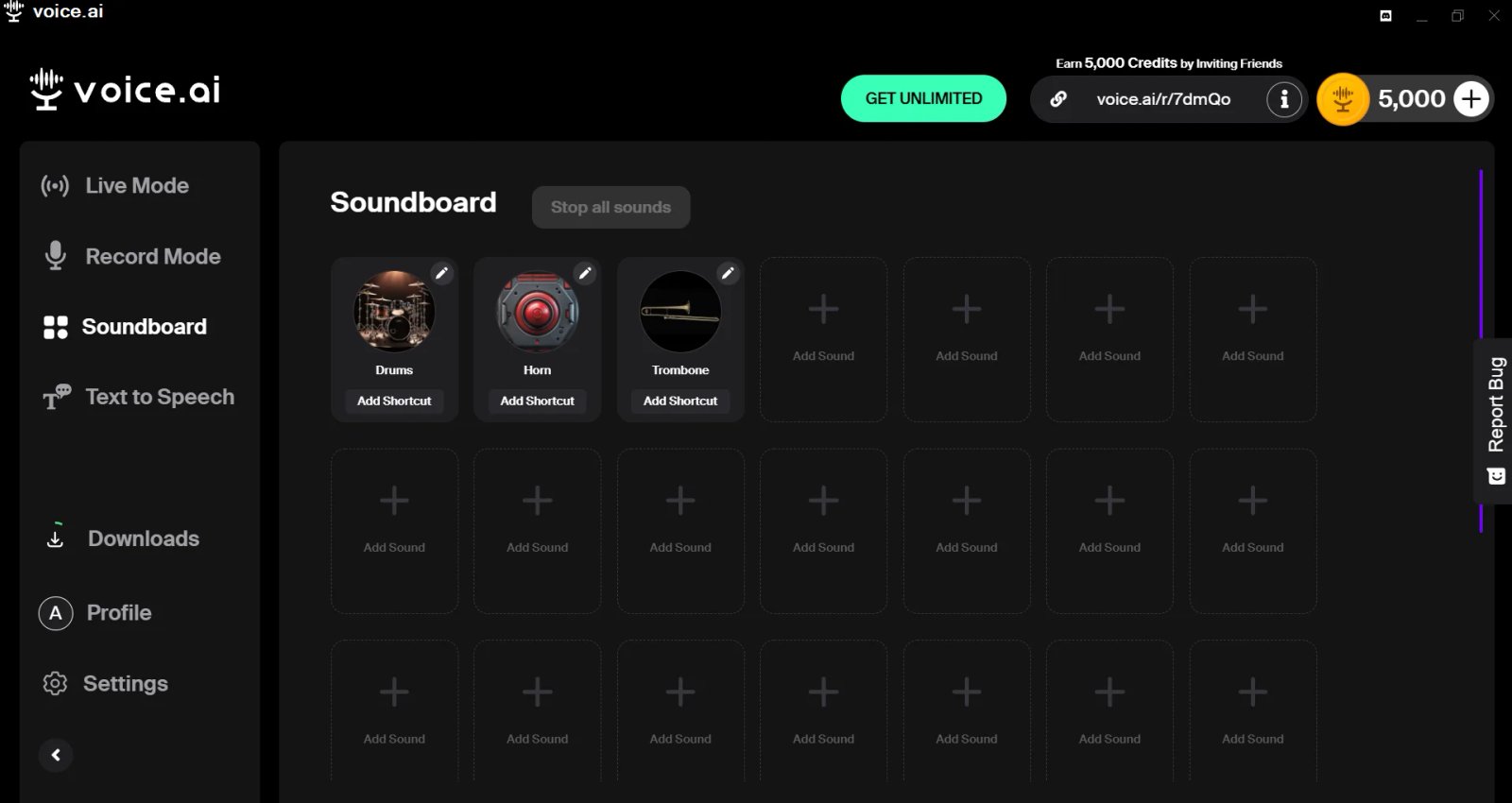Add Shortcut for Drums
Screen dimensions: 1512x803
394,401
